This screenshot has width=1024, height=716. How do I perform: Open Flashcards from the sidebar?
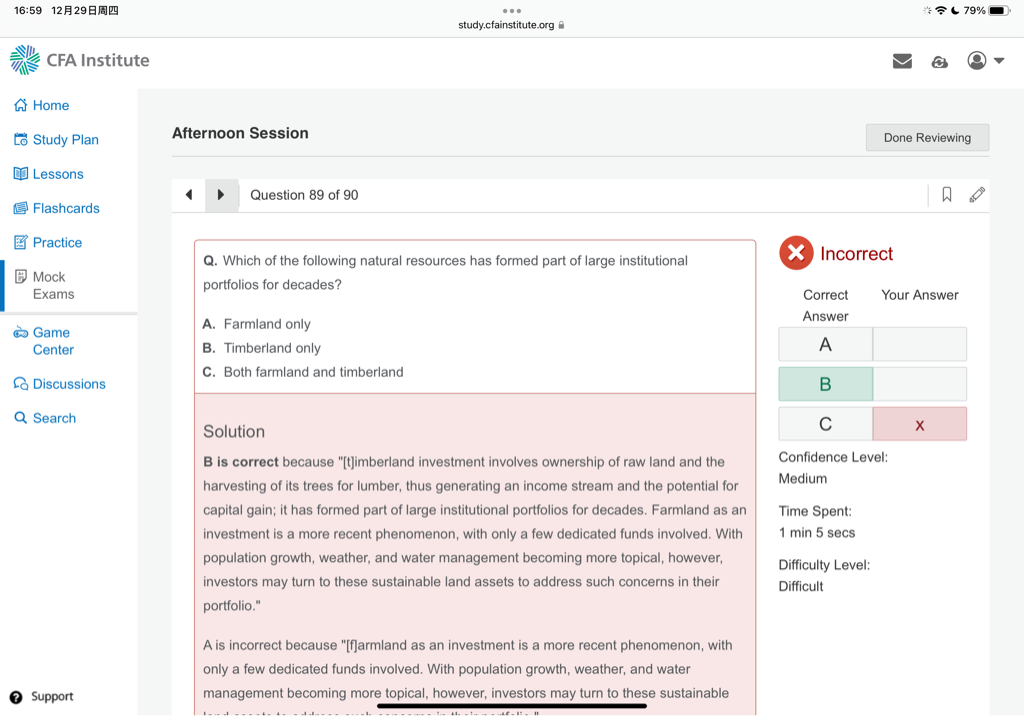[65, 208]
